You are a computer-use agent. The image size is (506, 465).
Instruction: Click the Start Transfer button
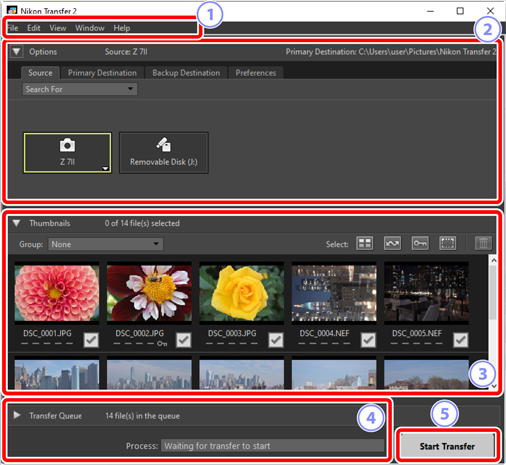tap(447, 446)
